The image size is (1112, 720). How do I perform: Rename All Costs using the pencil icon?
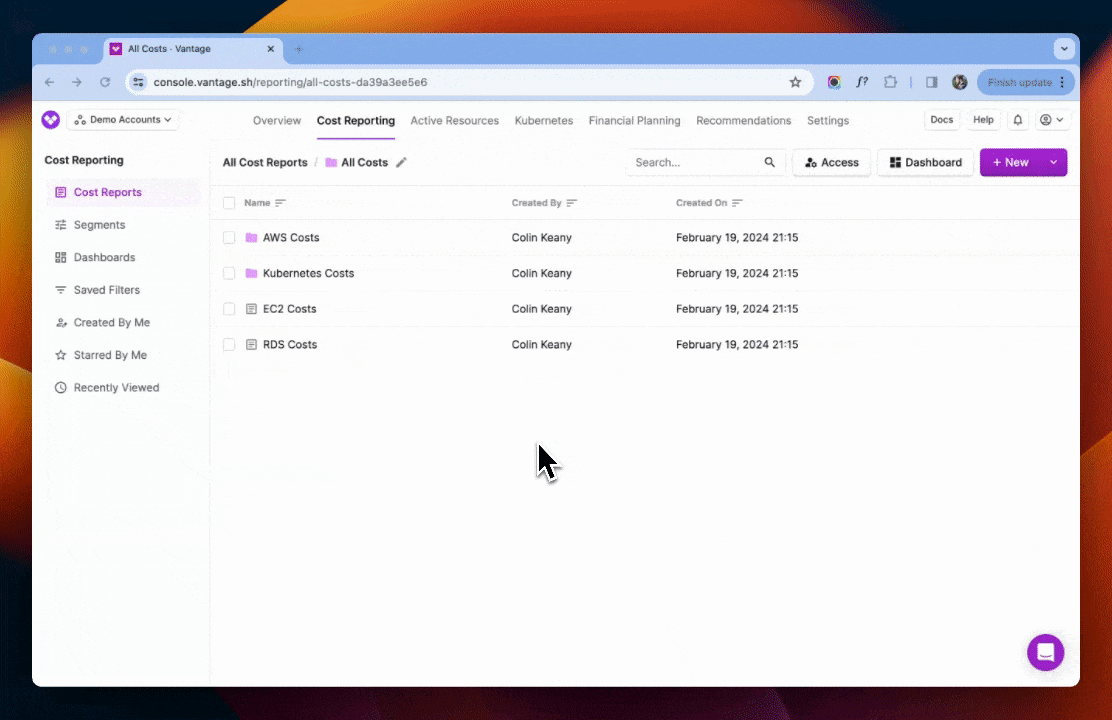pyautogui.click(x=402, y=162)
